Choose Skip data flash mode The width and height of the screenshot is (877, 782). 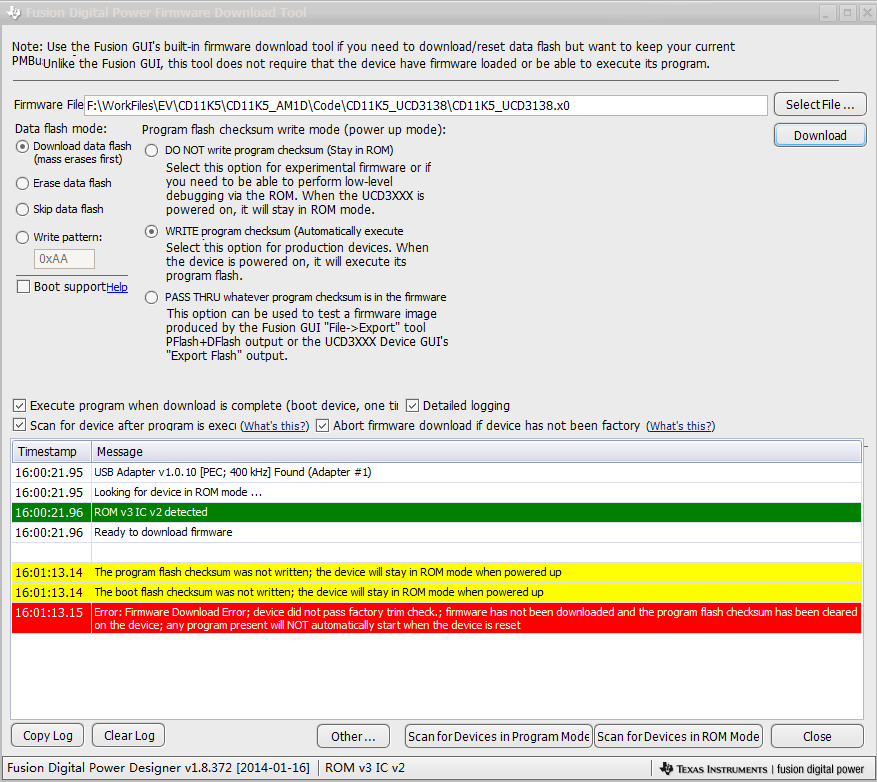tap(22, 209)
